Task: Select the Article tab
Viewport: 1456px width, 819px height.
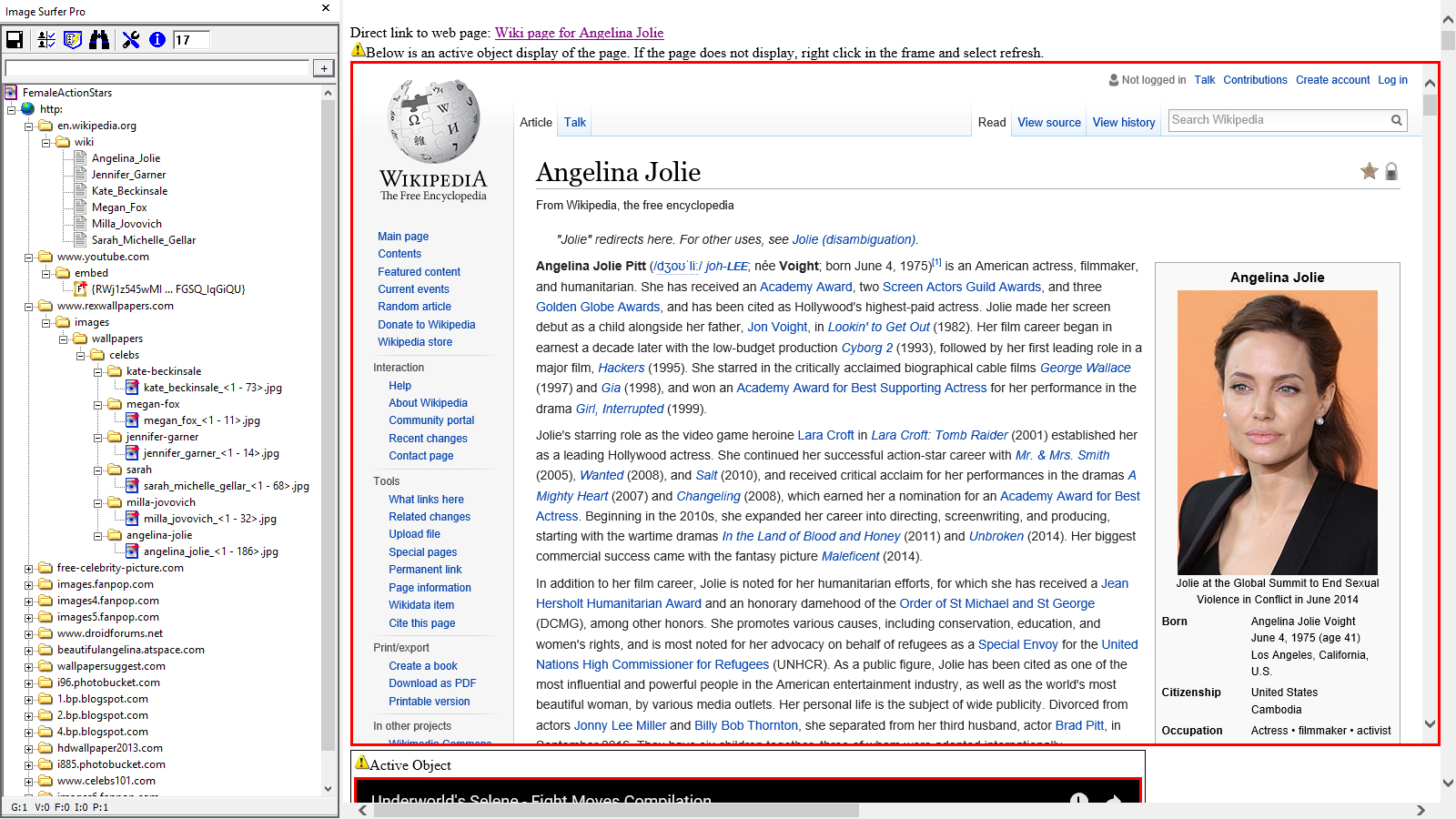Action: (x=536, y=122)
